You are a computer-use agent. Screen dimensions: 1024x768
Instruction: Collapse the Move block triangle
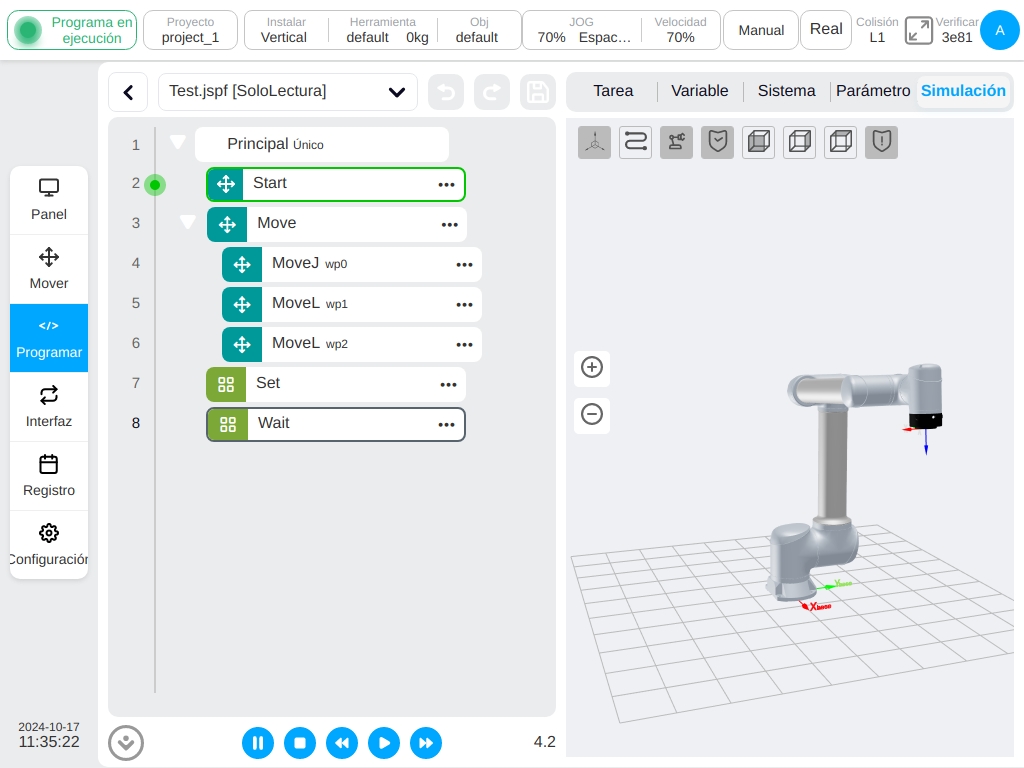coord(187,222)
